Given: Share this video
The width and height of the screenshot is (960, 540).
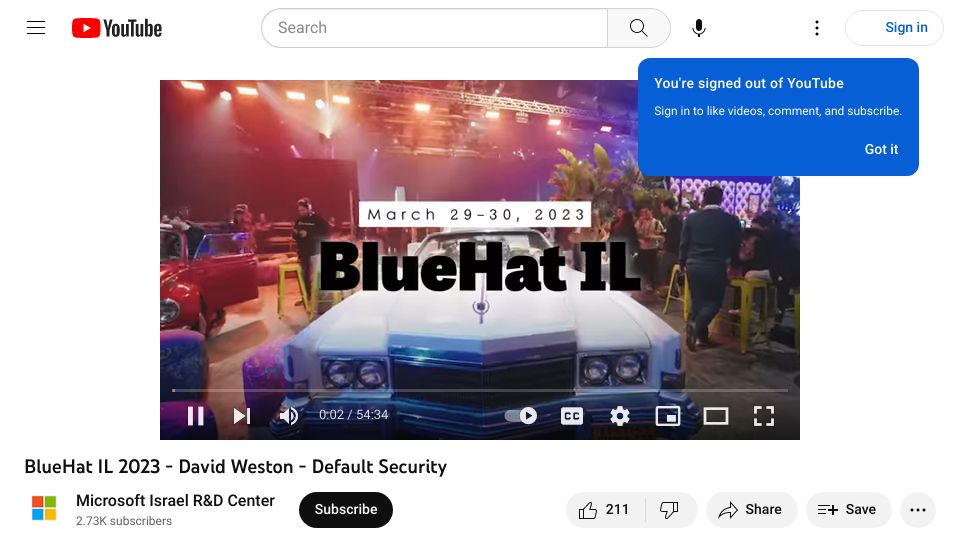Looking at the screenshot, I should coord(751,509).
